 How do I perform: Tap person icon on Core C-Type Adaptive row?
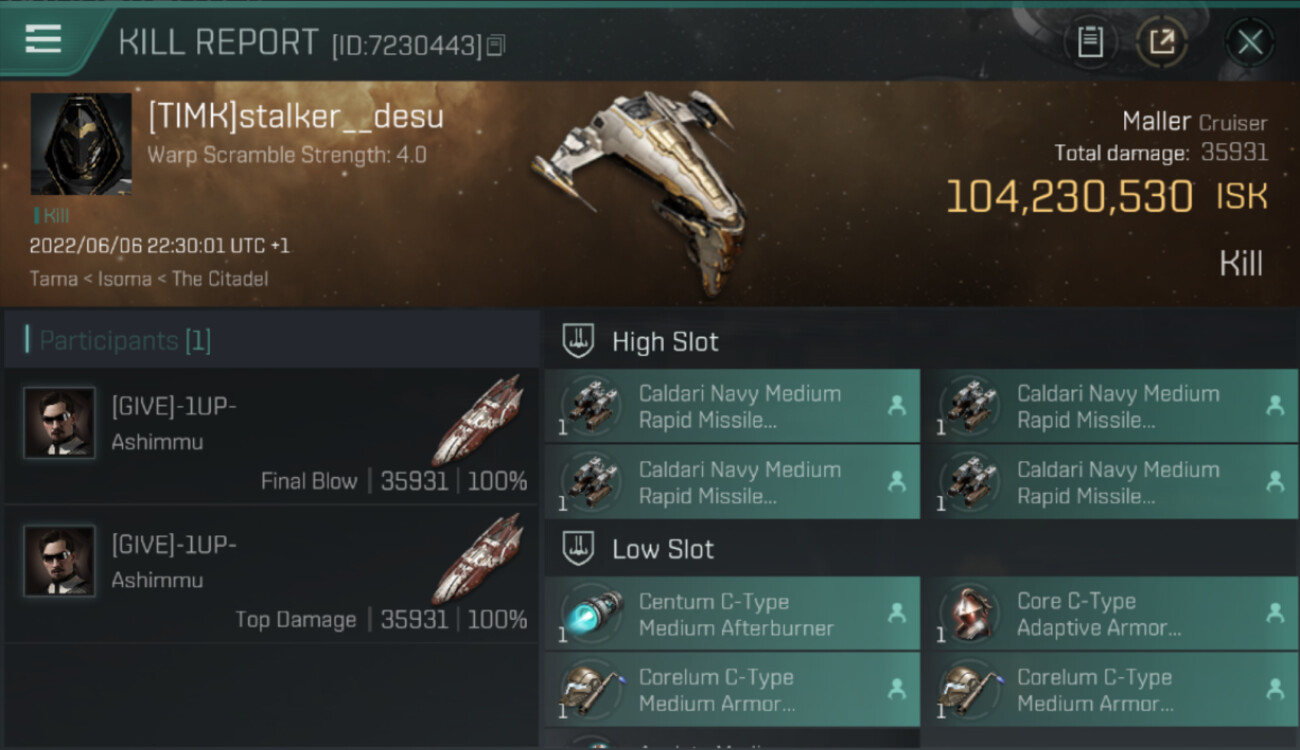(x=1275, y=613)
